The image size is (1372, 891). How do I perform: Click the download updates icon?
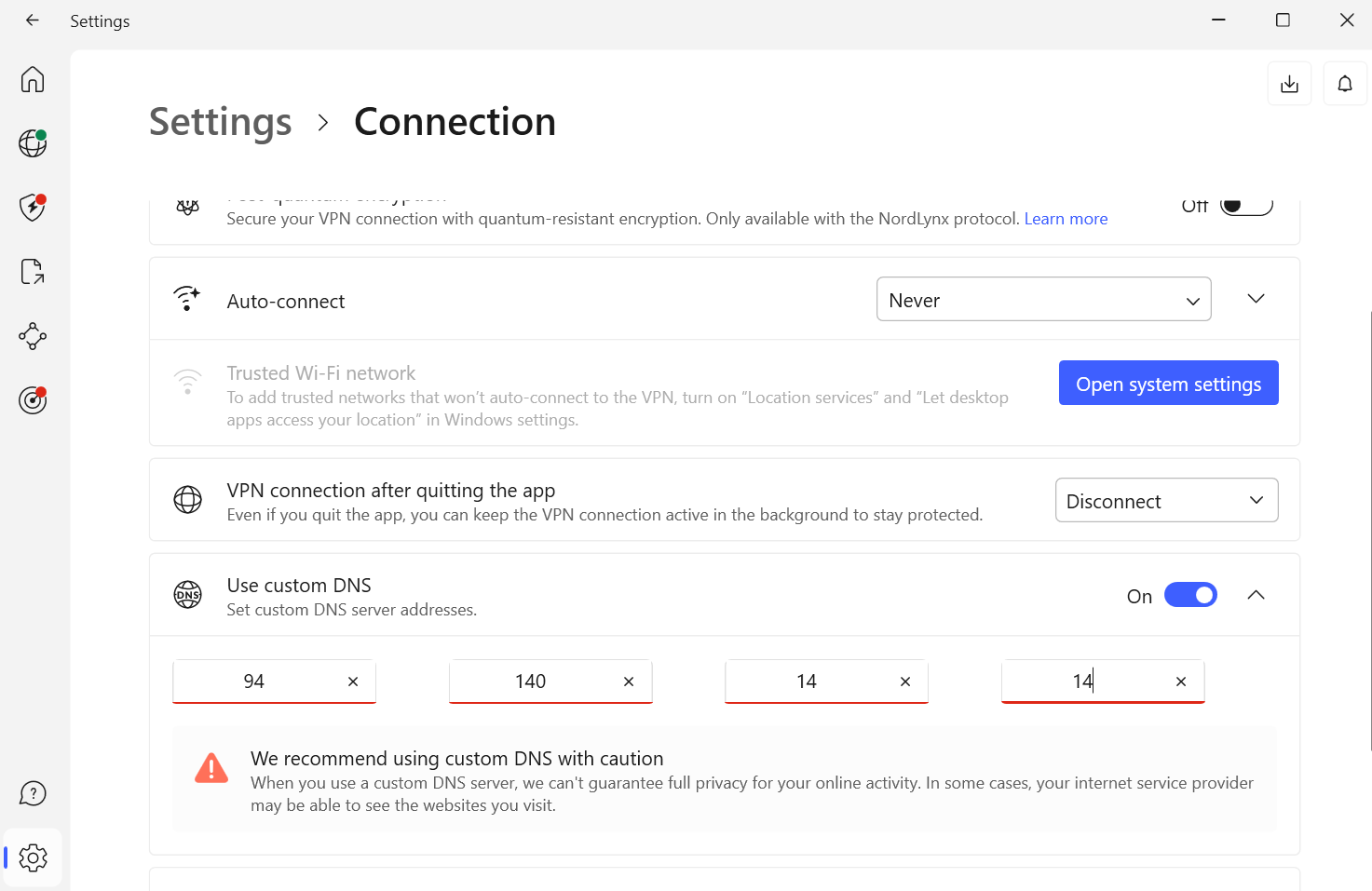pos(1289,84)
